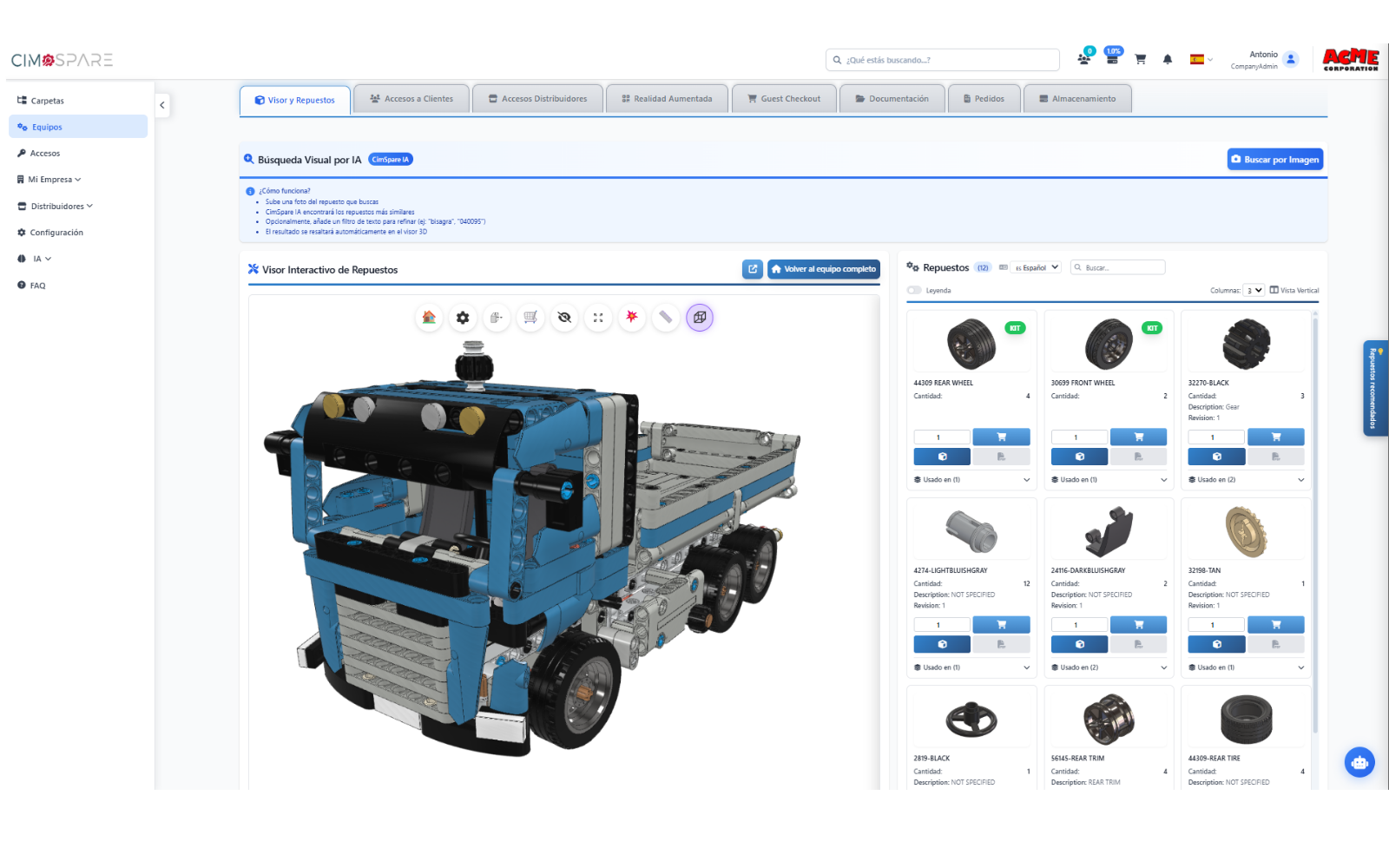
Task: Click the users icon with 0 badge
Action: coord(1084,58)
